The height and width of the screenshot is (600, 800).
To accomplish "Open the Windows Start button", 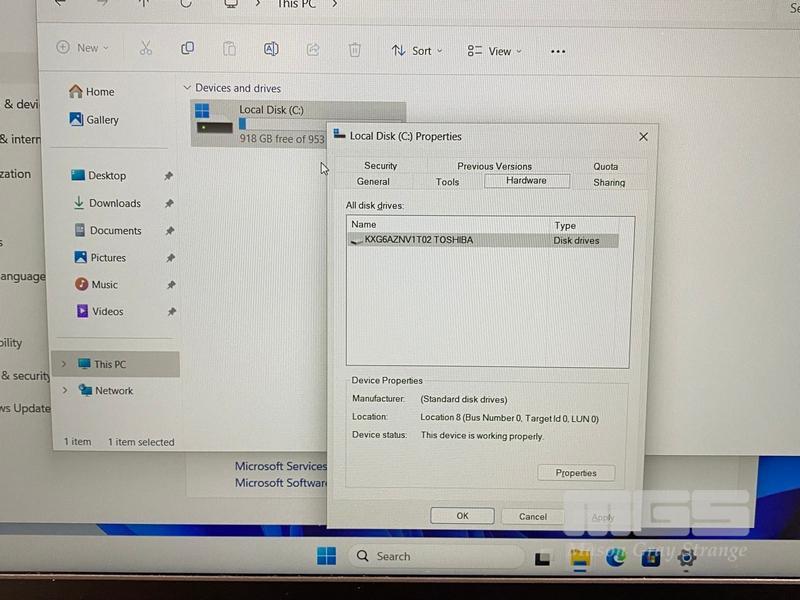I will point(327,556).
